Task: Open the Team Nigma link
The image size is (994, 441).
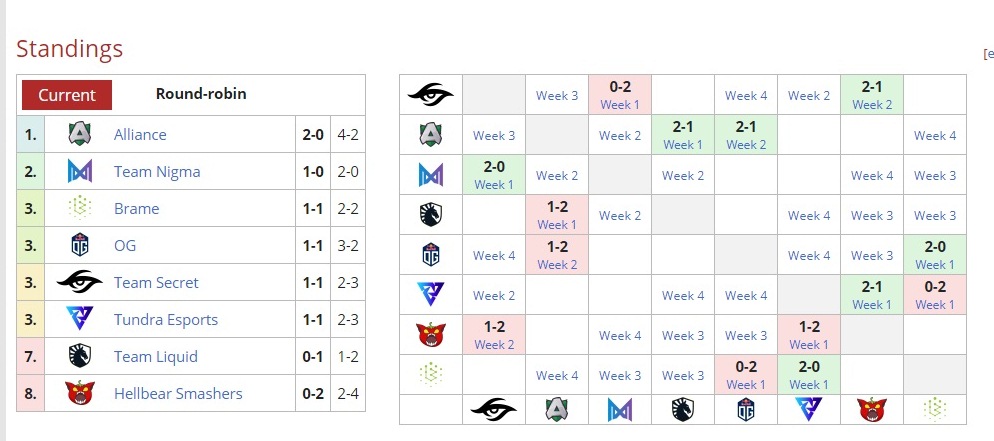Action: [157, 171]
